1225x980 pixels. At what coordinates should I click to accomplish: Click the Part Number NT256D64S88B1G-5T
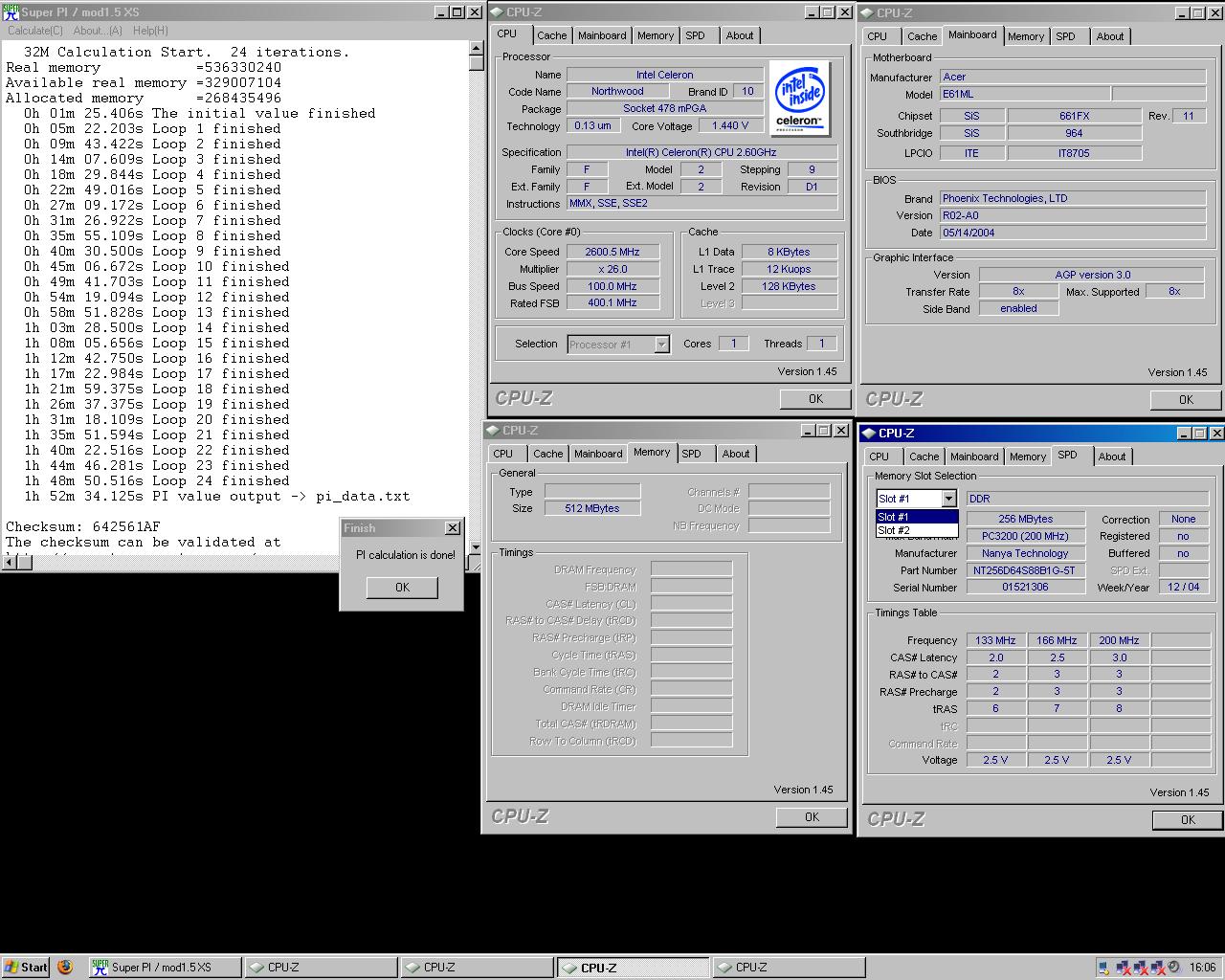(x=1024, y=570)
